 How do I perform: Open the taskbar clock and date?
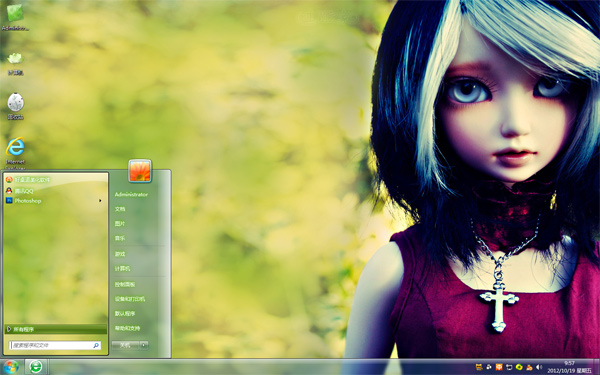(569, 367)
